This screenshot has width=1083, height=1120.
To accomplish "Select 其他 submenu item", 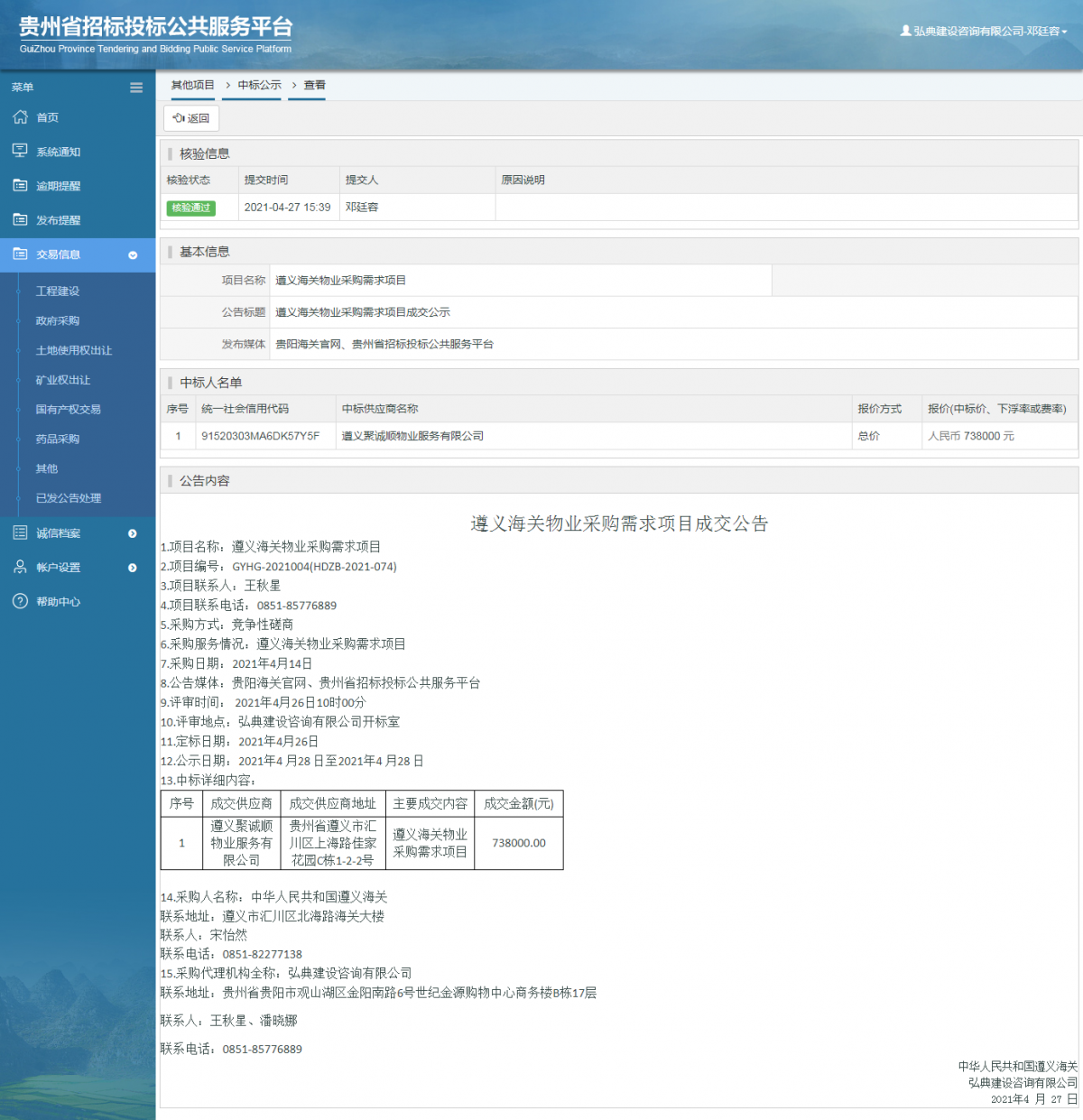I will click(47, 469).
